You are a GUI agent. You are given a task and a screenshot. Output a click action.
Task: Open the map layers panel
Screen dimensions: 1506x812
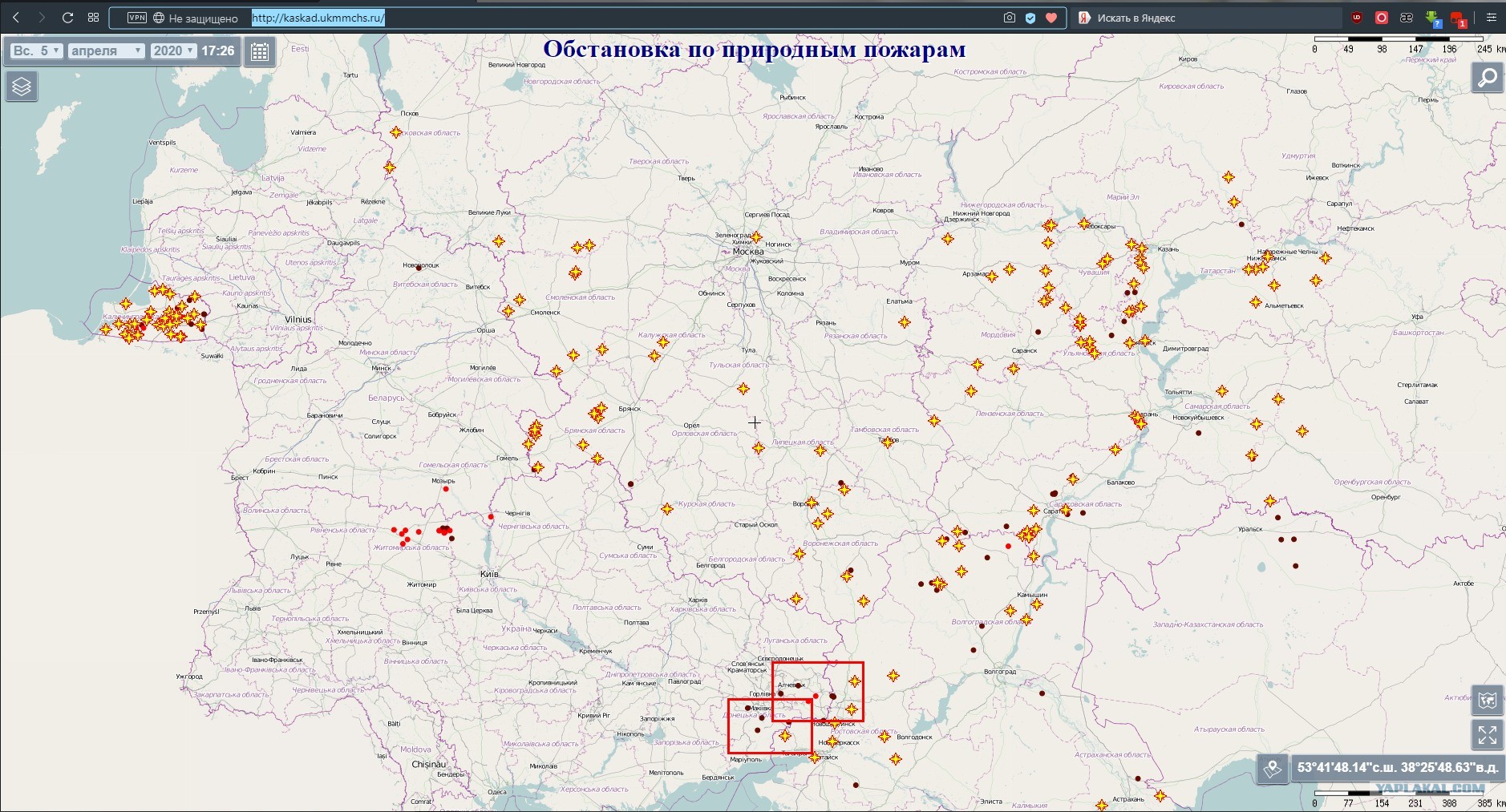point(22,86)
